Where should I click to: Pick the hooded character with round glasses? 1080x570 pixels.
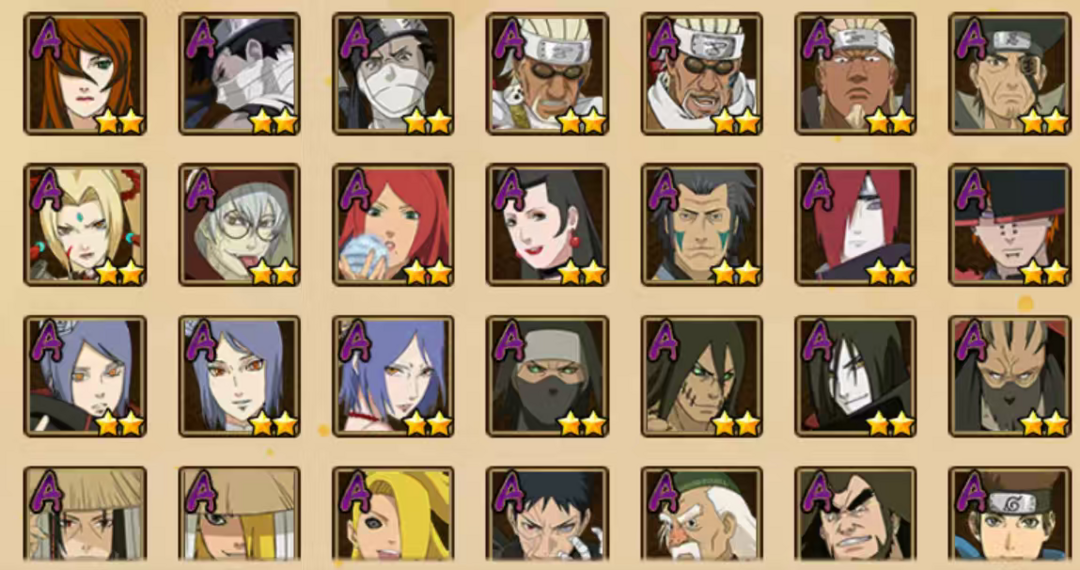coord(240,225)
